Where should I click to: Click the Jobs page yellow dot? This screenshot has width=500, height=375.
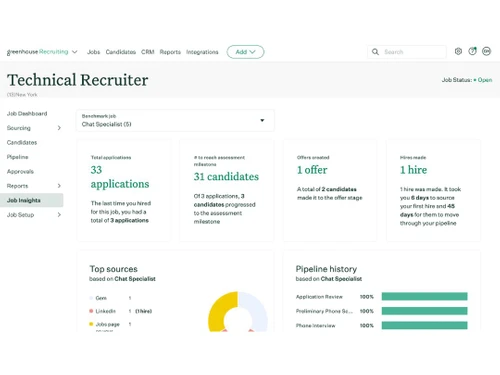91,324
